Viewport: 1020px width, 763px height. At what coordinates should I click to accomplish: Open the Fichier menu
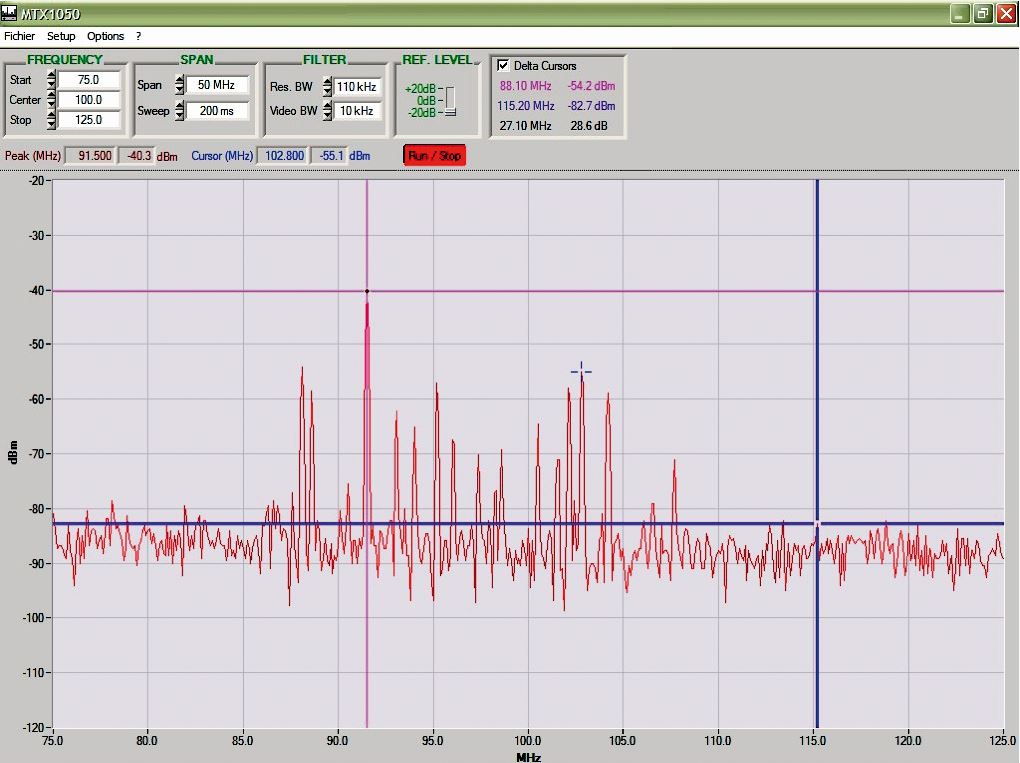pos(19,36)
